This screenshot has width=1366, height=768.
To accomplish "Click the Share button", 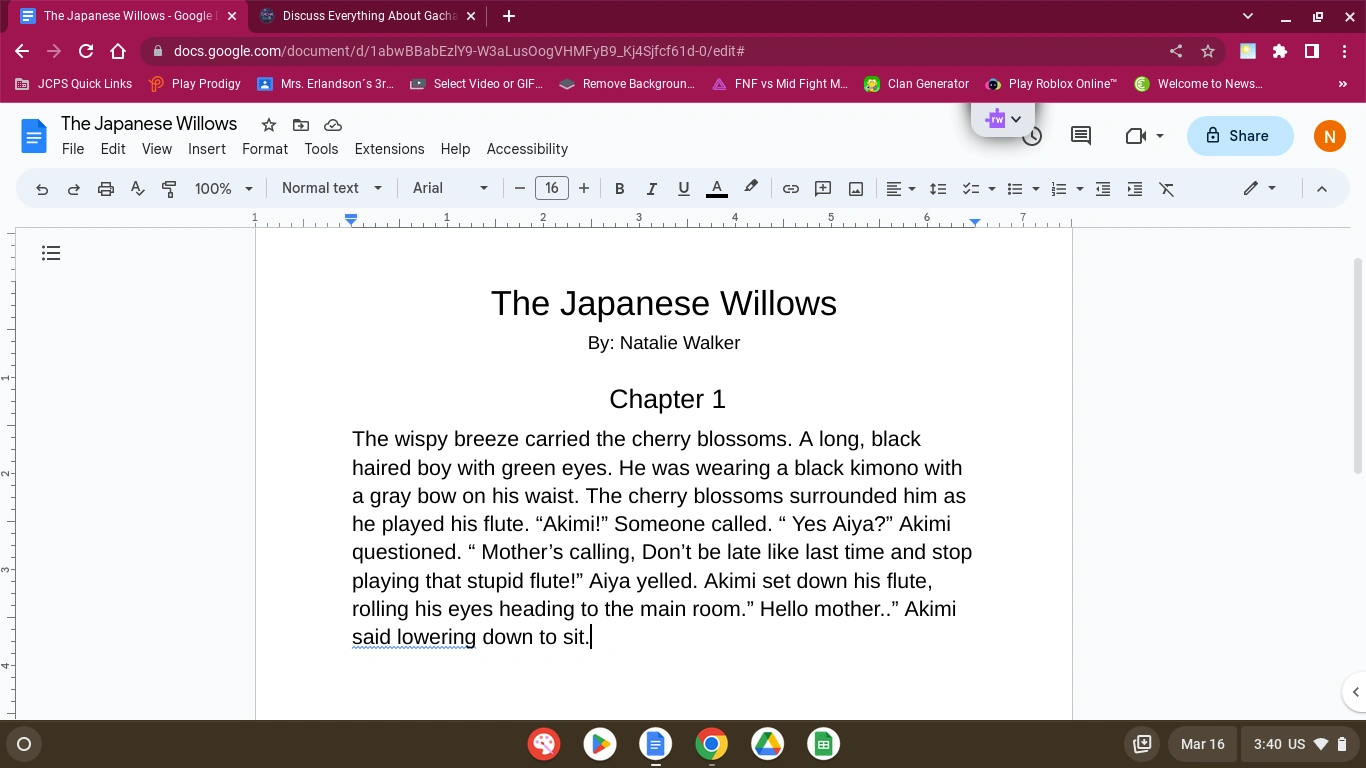I will (x=1240, y=135).
